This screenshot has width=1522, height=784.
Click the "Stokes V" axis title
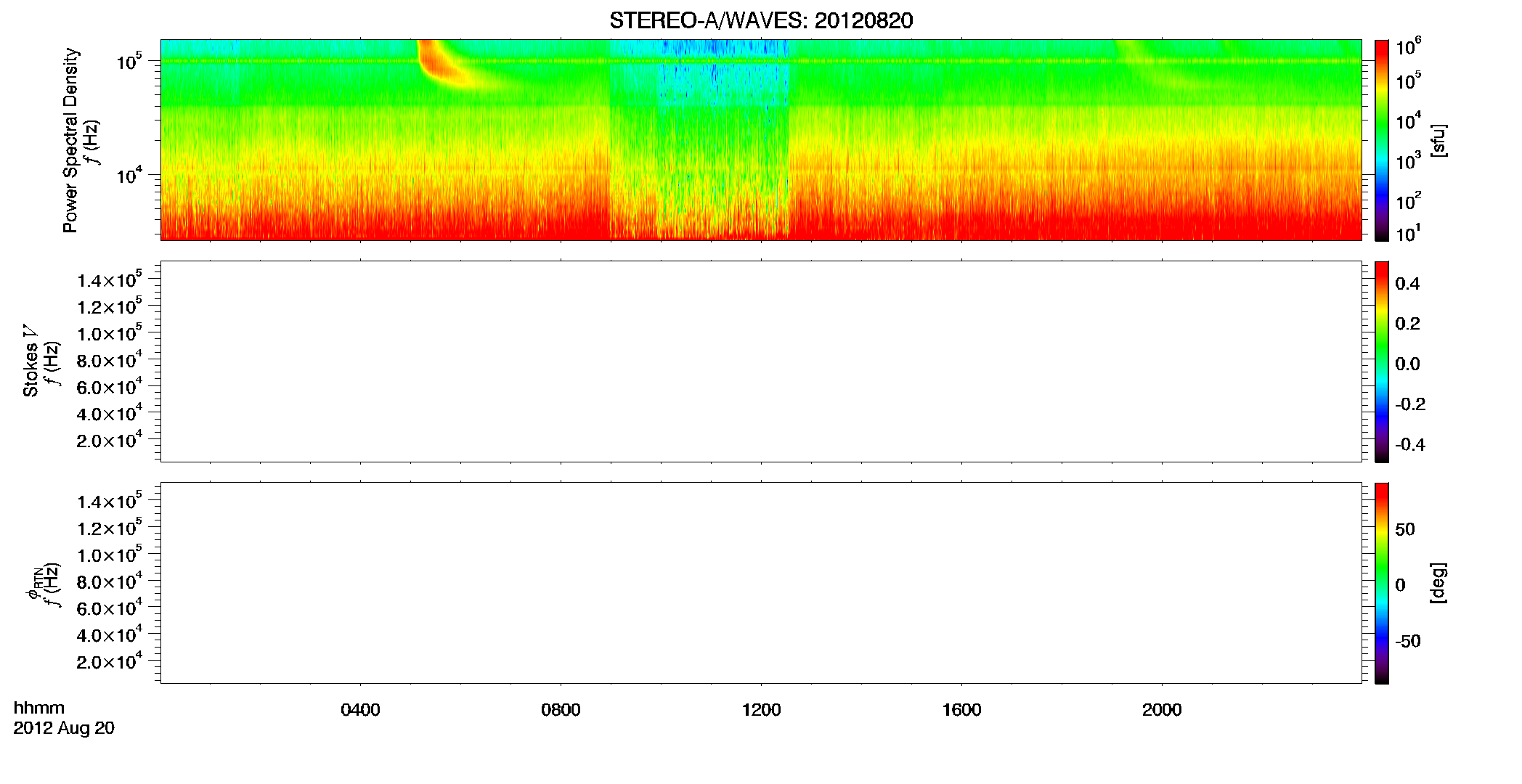click(31, 362)
